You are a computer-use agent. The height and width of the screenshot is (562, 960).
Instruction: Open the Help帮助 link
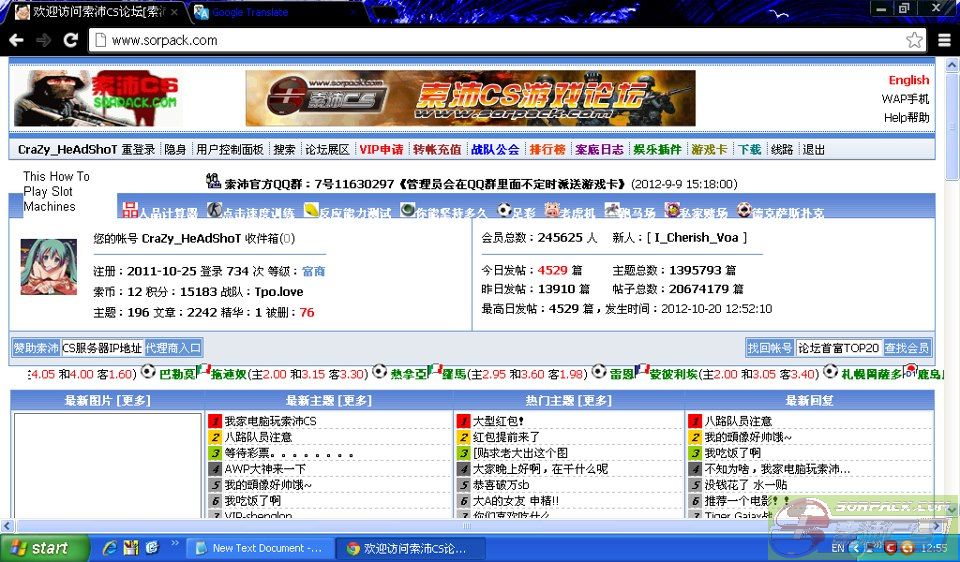pos(906,118)
